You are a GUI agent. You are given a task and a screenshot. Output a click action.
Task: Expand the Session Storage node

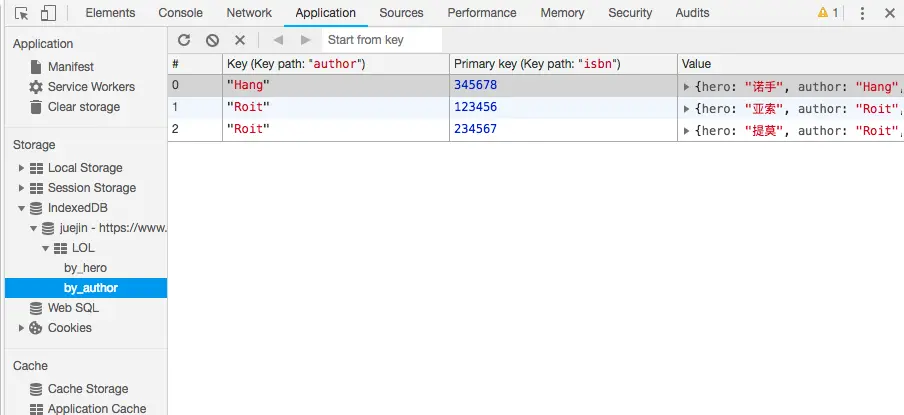[22, 188]
